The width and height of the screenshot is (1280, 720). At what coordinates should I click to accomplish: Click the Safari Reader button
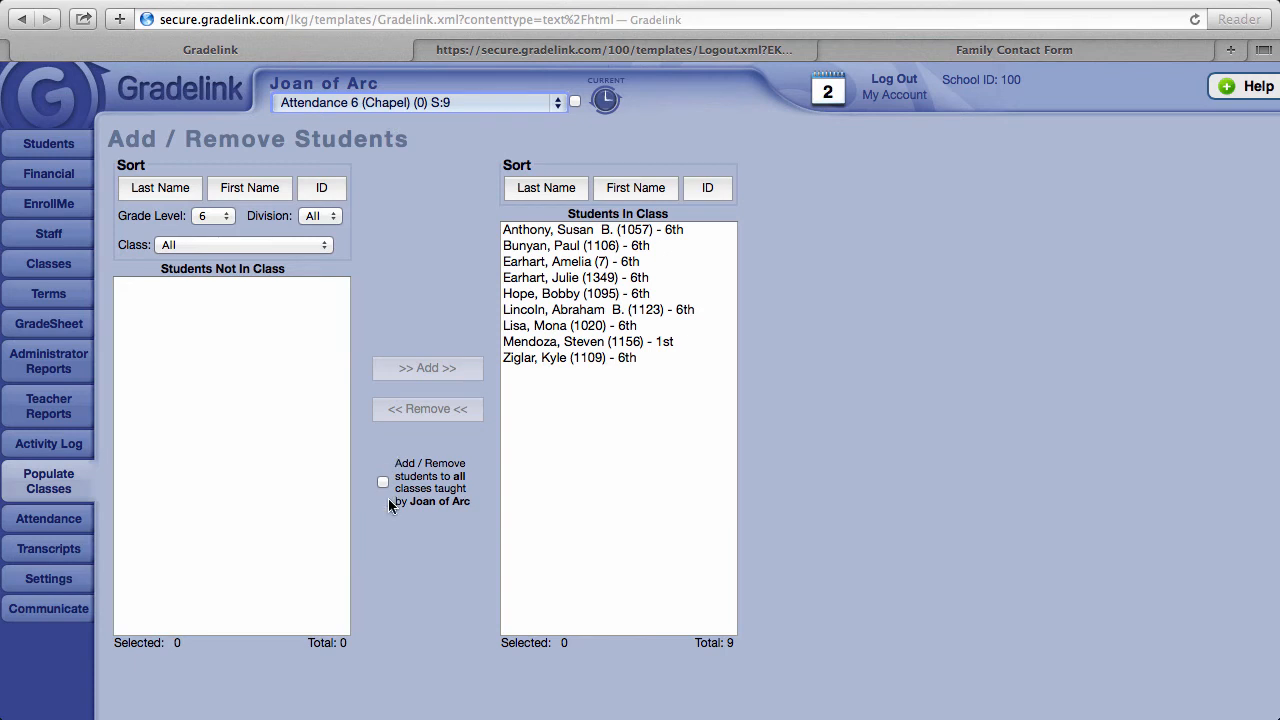click(x=1239, y=19)
